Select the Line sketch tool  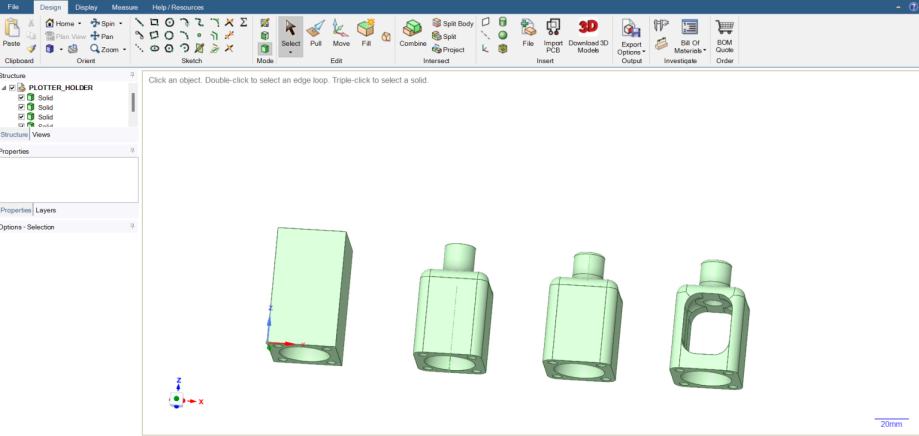tap(139, 23)
